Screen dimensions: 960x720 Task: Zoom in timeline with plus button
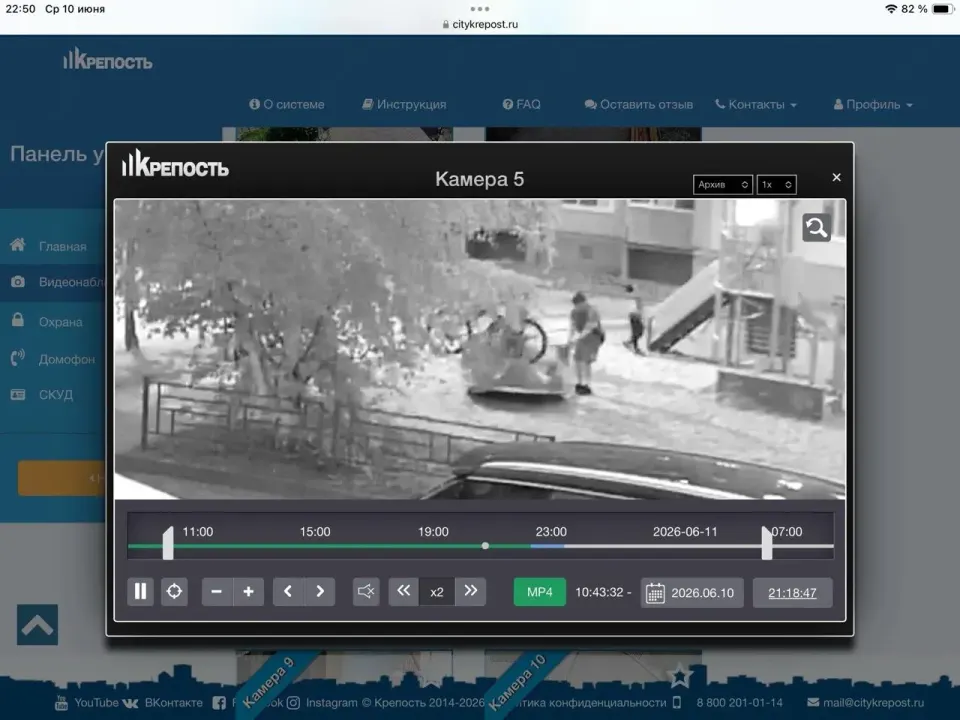pyautogui.click(x=249, y=591)
